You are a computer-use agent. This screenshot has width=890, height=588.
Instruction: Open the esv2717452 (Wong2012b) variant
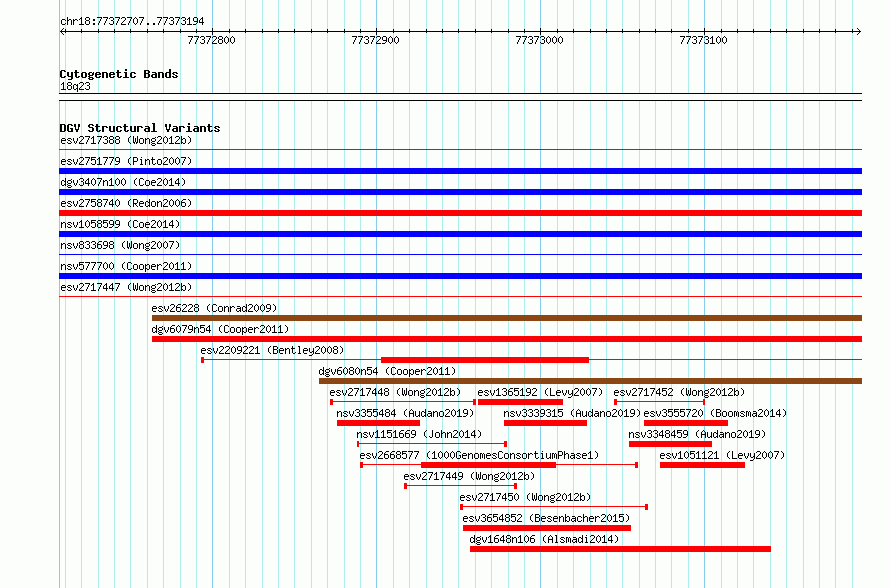pyautogui.click(x=679, y=392)
